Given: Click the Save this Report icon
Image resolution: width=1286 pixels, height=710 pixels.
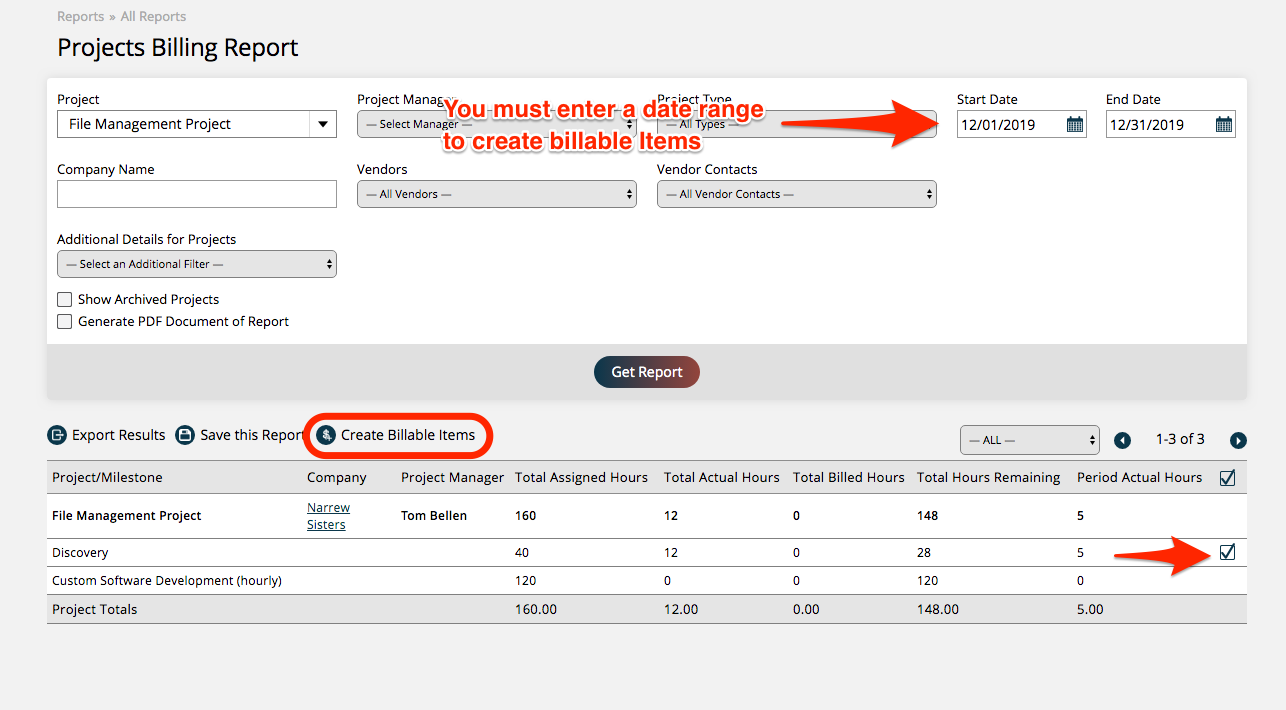Looking at the screenshot, I should coord(185,435).
